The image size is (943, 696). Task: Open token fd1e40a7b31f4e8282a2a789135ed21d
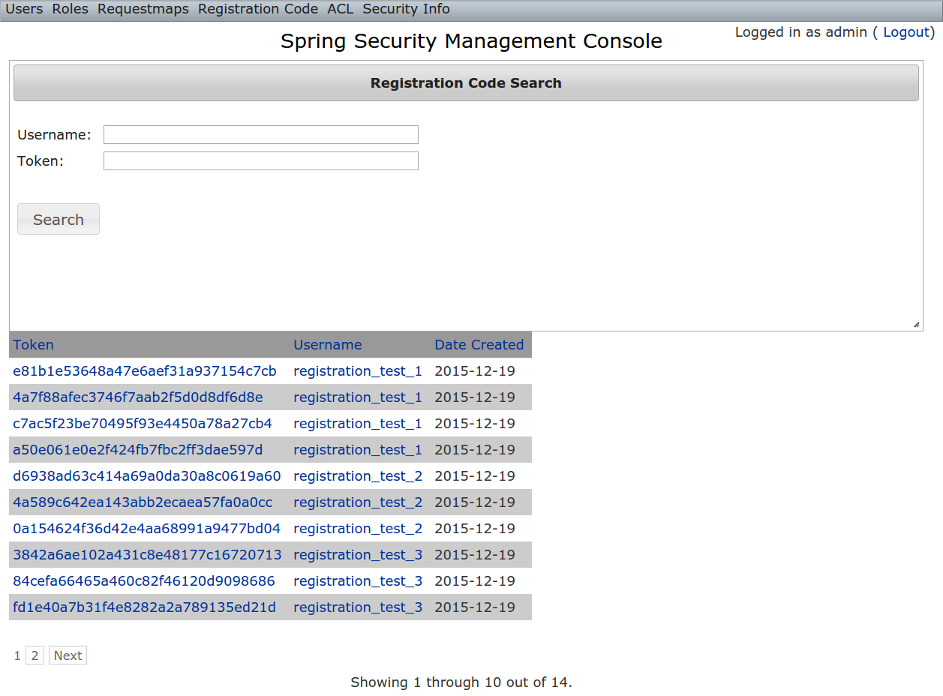(x=145, y=607)
